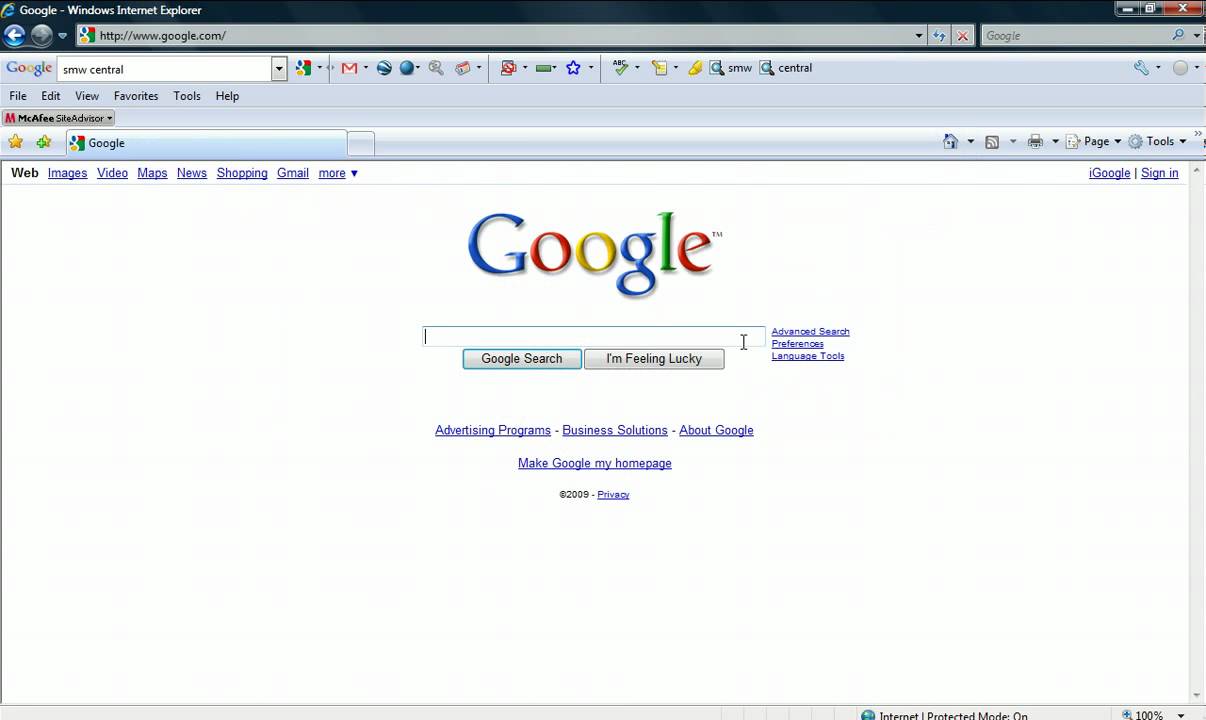The height and width of the screenshot is (720, 1206).
Task: Open a new blank tab
Action: pos(361,144)
